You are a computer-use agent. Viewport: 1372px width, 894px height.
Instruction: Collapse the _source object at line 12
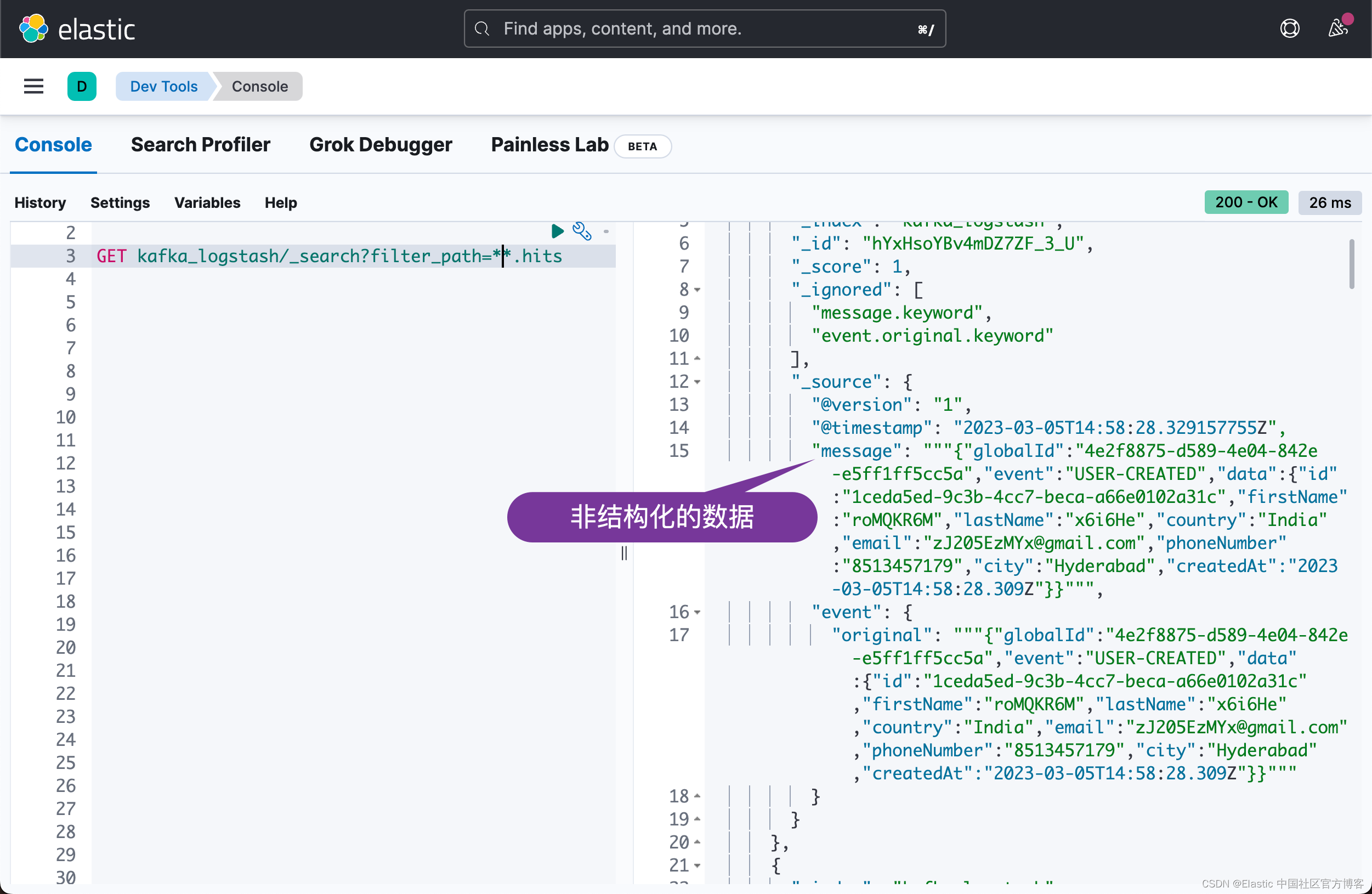pyautogui.click(x=697, y=382)
